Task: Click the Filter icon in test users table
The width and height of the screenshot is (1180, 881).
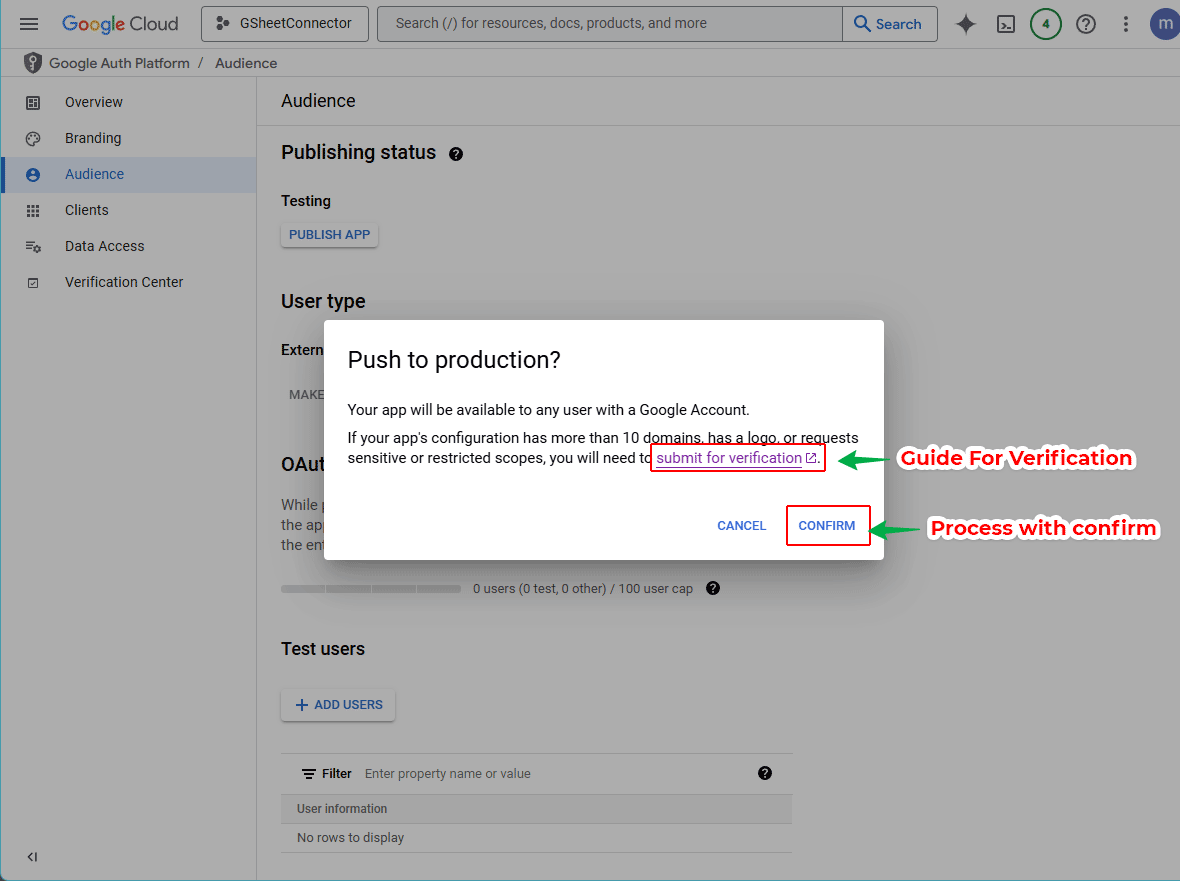Action: click(309, 774)
